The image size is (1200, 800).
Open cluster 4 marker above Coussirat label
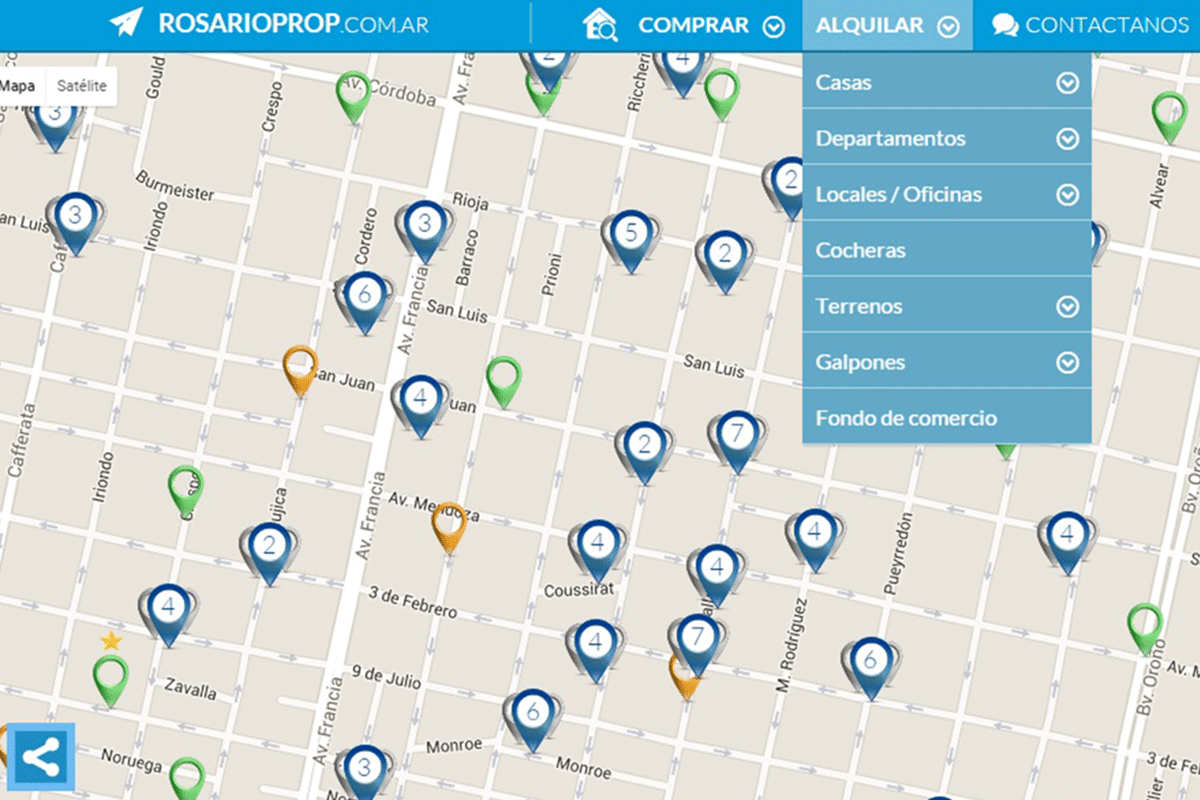597,550
